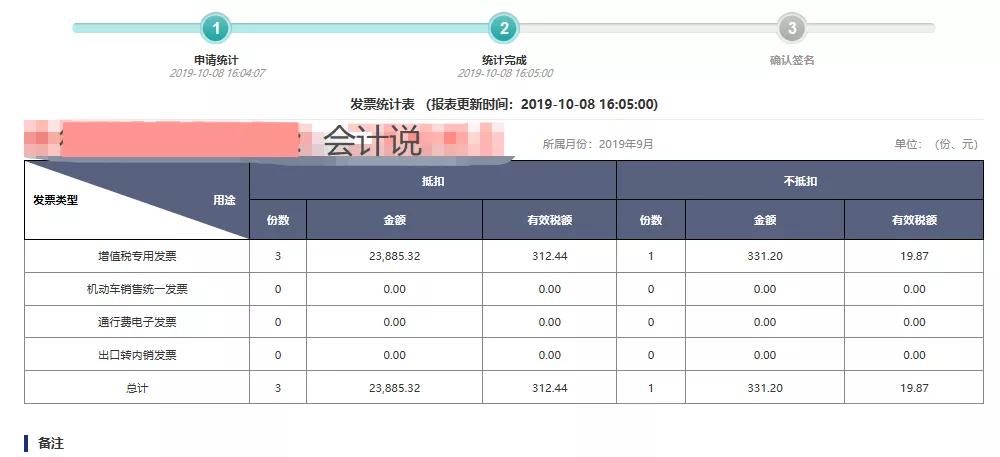
Task: Click 312.44 in 总计 row
Action: point(550,388)
